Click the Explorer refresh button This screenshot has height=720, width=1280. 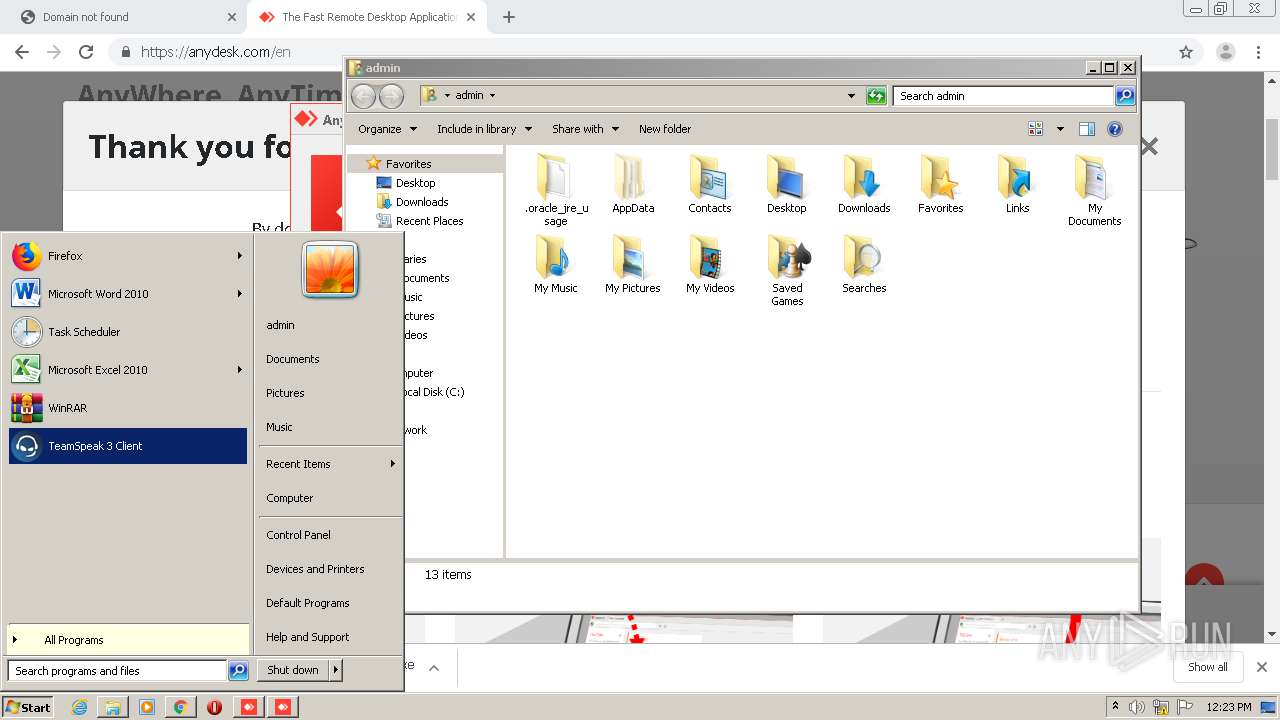tap(876, 96)
